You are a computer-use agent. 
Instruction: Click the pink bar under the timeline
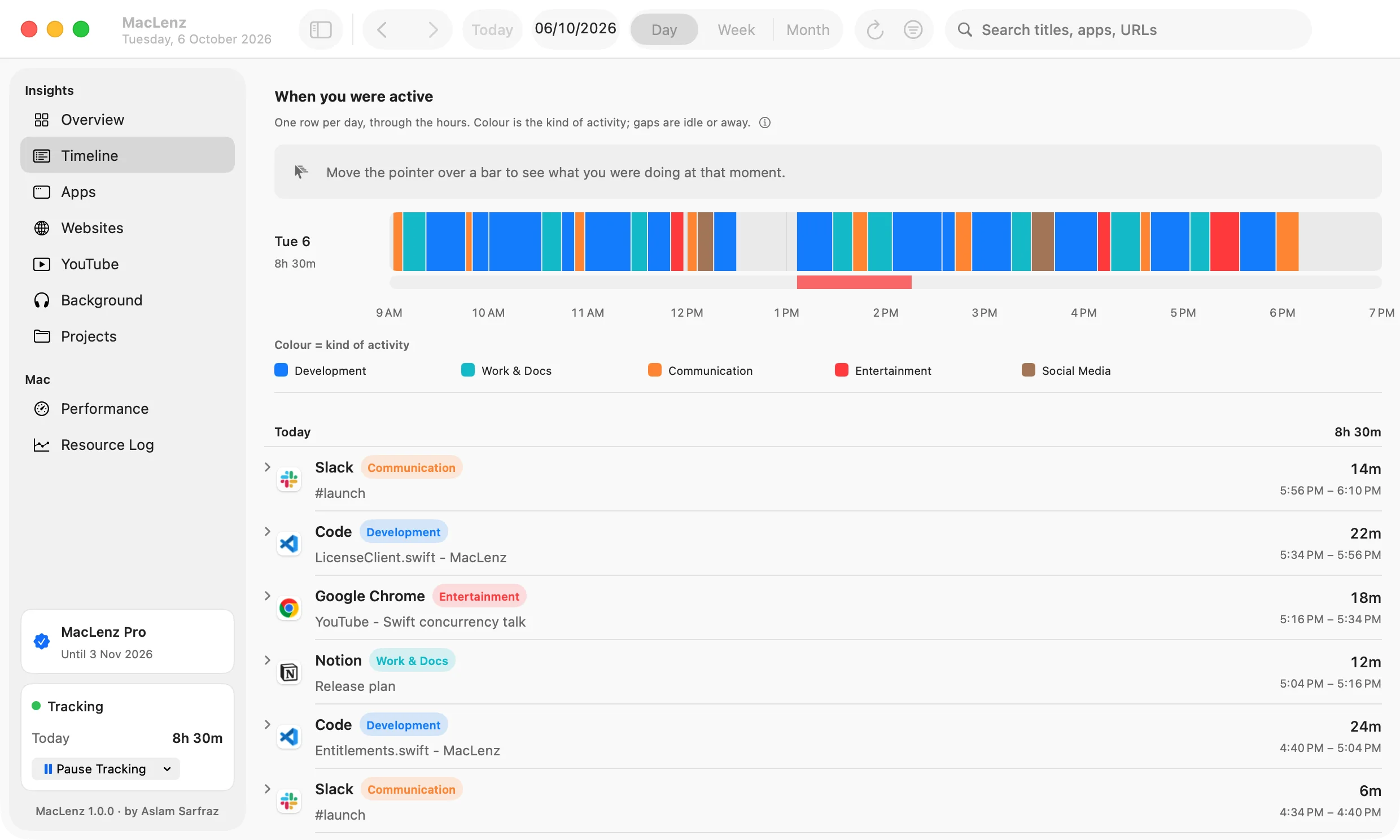click(x=854, y=282)
